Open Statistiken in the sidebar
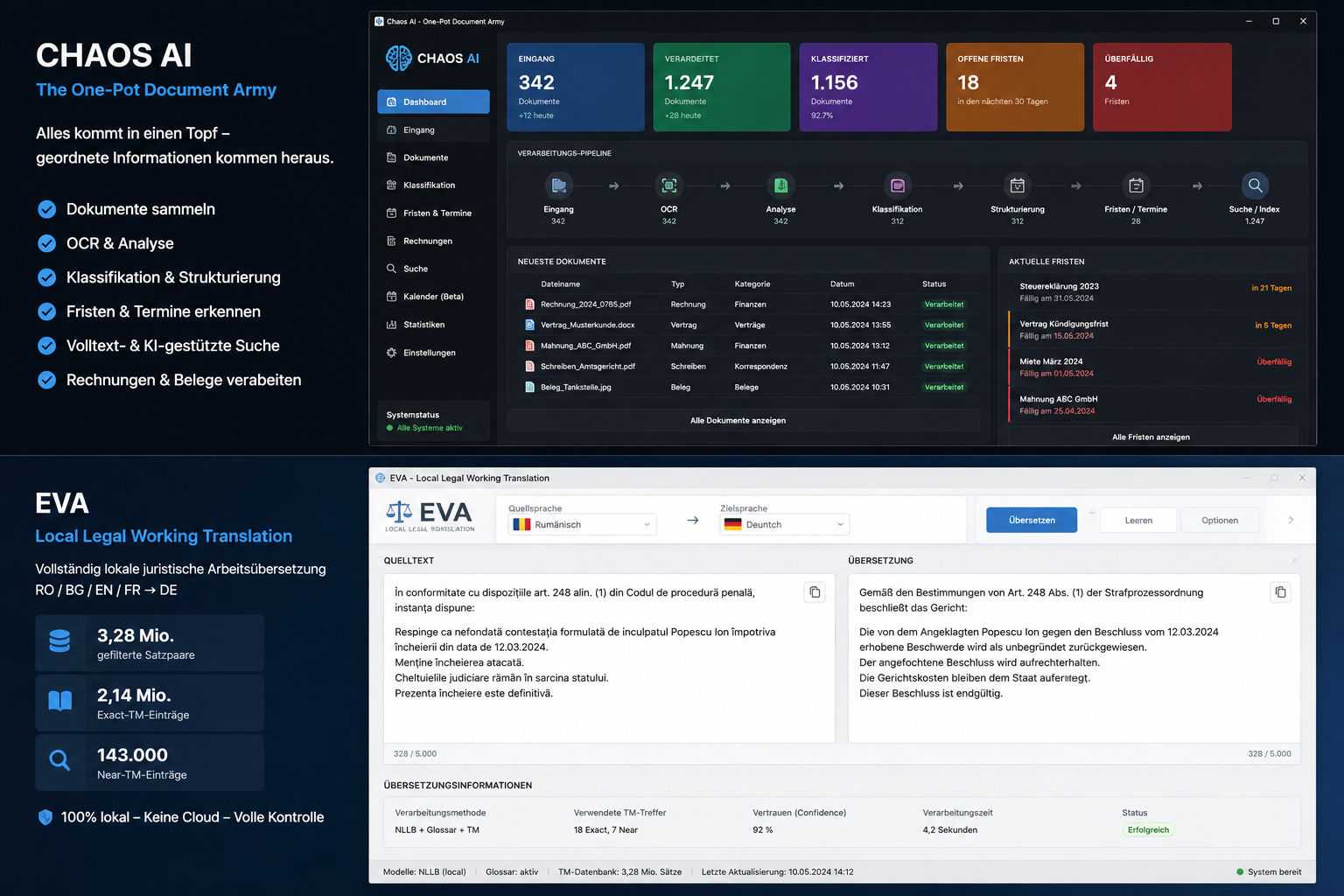Viewport: 1344px width, 896px height. (x=433, y=325)
